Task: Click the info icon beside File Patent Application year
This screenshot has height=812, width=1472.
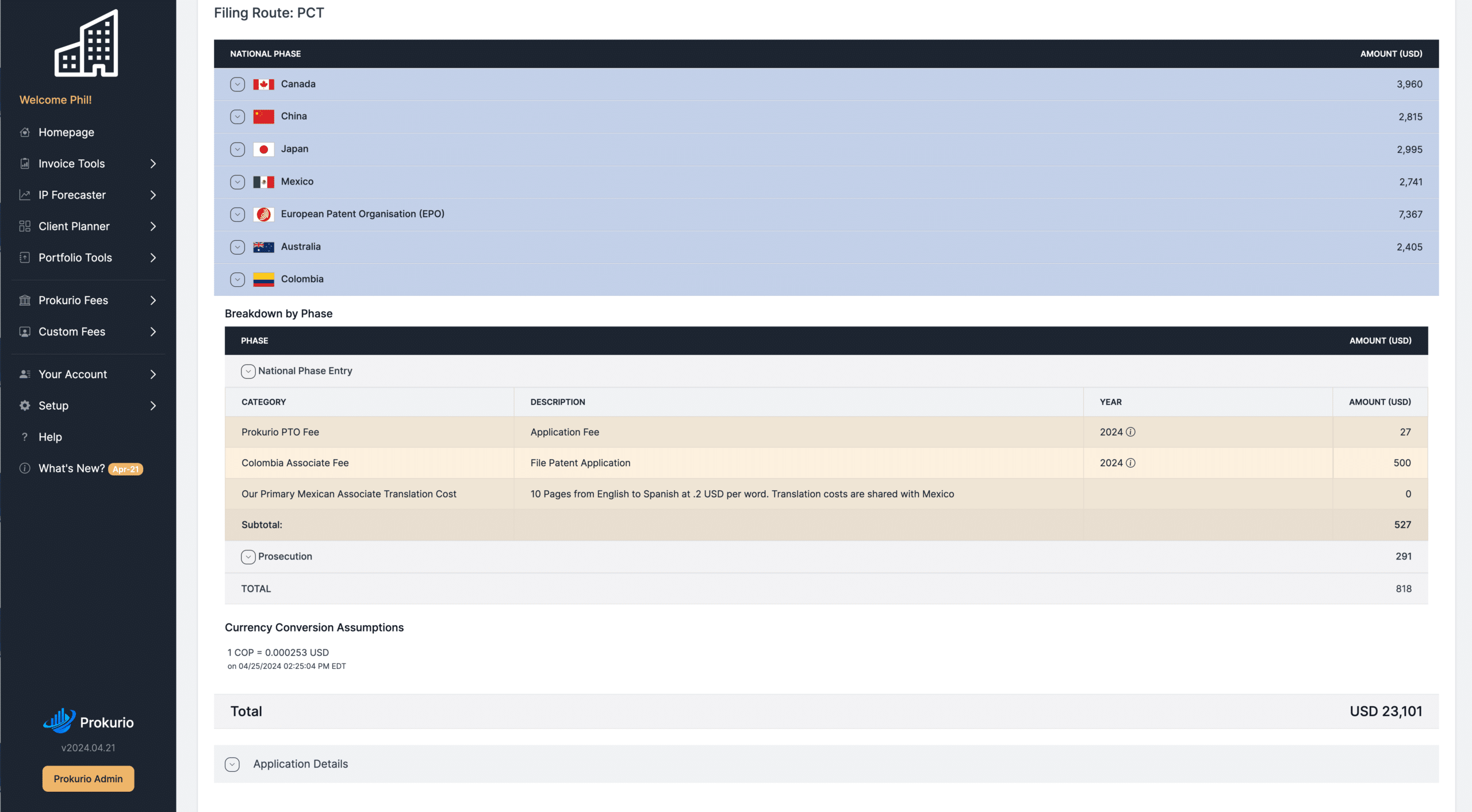Action: click(x=1130, y=463)
